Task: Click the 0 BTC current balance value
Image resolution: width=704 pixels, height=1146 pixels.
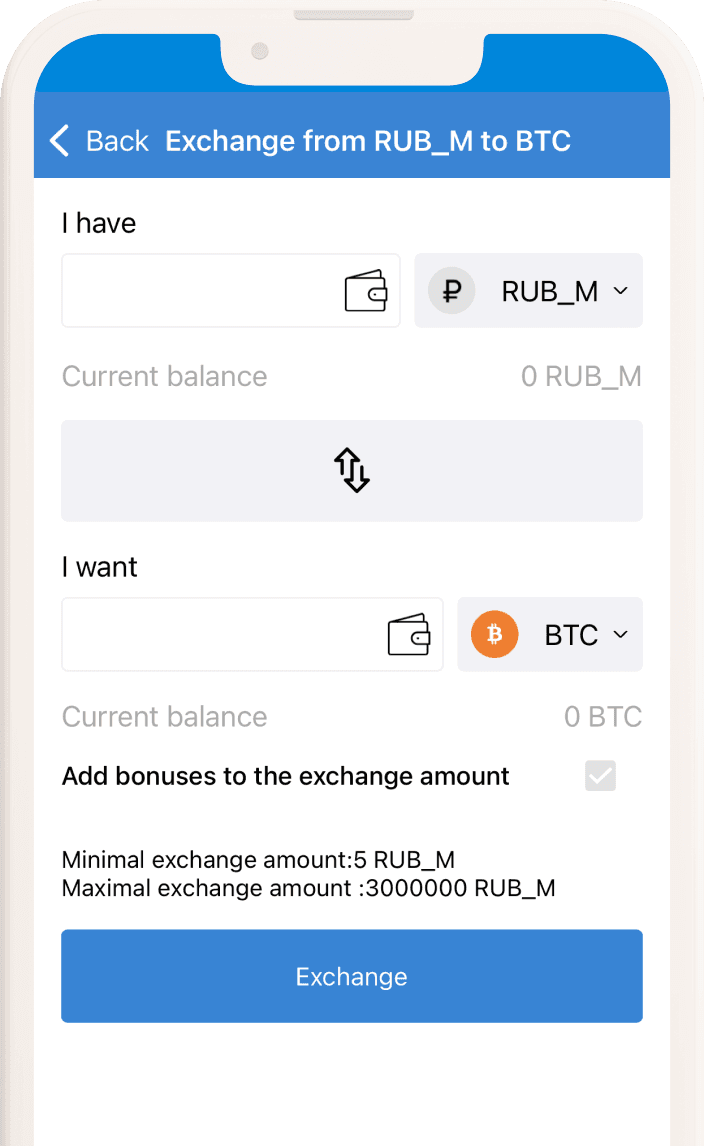Action: (x=603, y=717)
